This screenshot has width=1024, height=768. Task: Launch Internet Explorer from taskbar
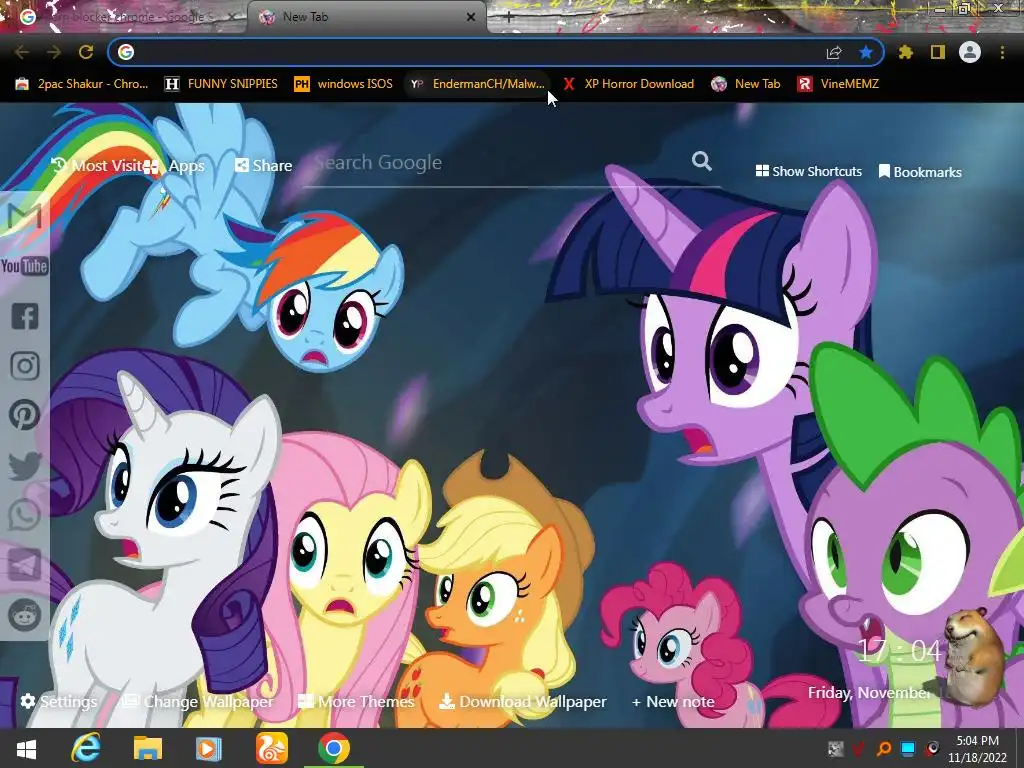point(86,748)
